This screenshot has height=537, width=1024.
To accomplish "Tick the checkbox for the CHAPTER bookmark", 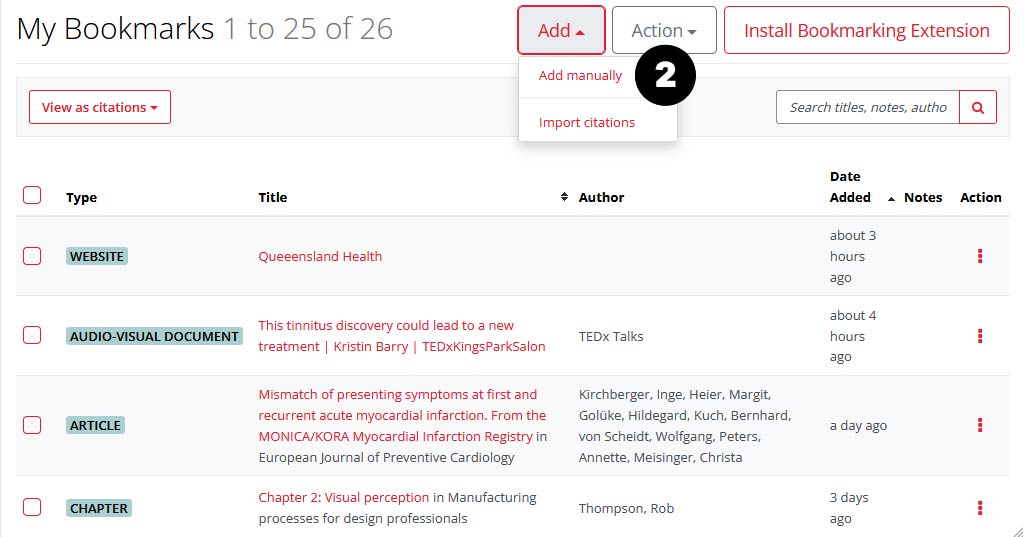I will [32, 507].
